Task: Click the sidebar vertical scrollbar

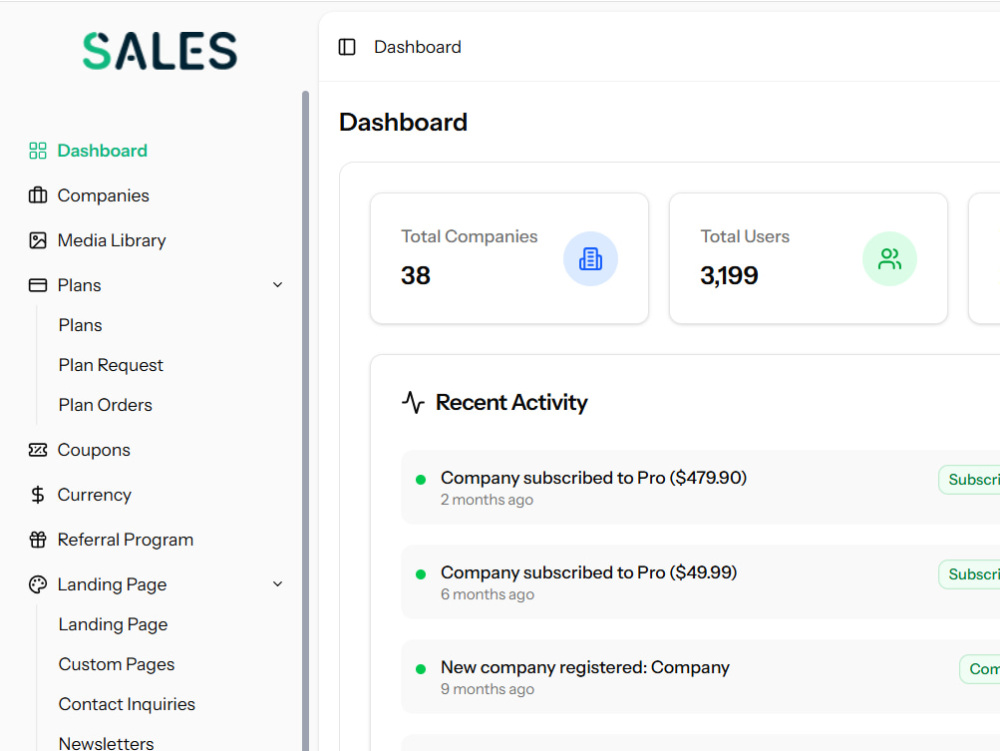Action: click(x=305, y=421)
